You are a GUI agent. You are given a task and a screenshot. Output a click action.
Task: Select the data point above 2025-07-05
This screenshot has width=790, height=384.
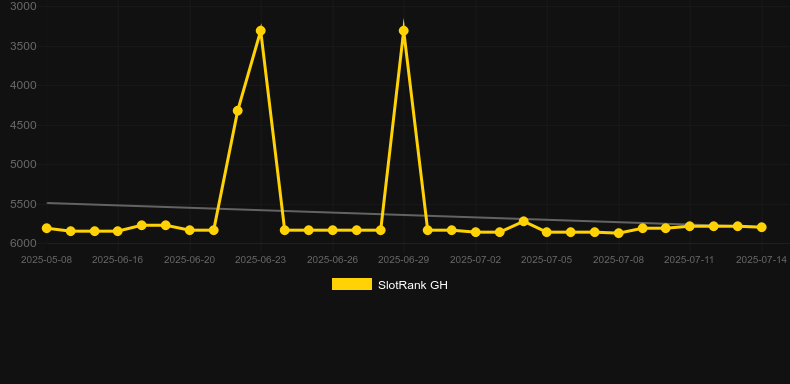tap(547, 232)
